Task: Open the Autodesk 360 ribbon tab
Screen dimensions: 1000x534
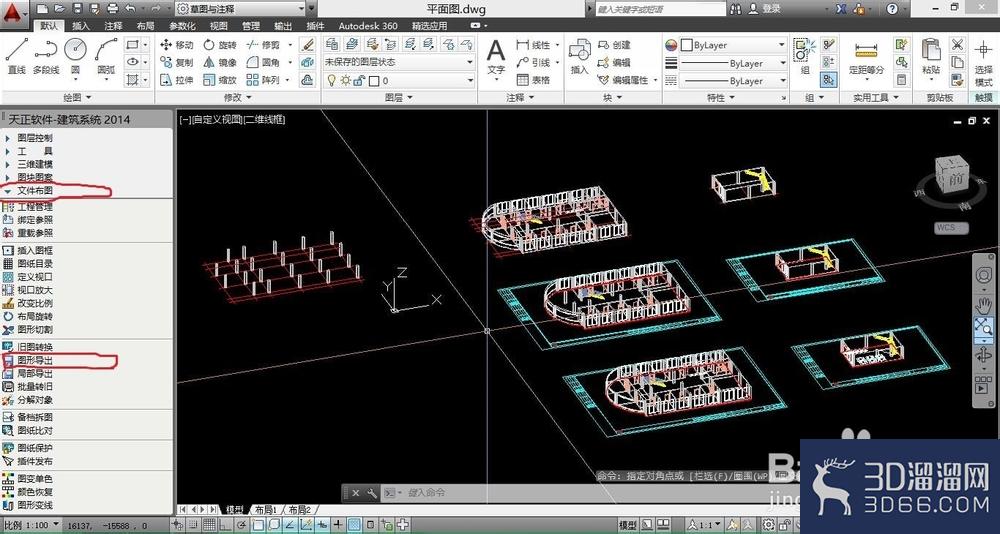Action: (x=367, y=26)
